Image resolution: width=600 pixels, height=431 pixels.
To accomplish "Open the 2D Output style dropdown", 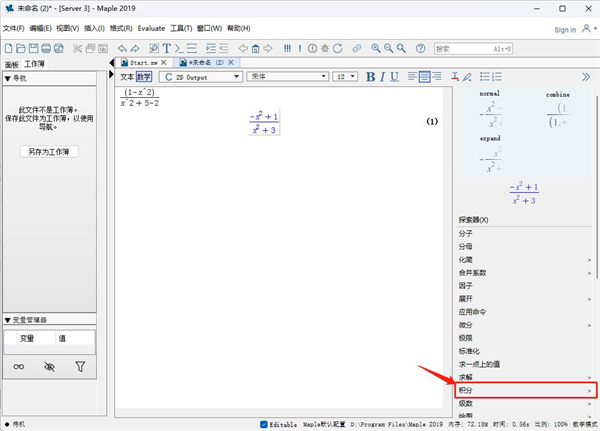I will 201,76.
